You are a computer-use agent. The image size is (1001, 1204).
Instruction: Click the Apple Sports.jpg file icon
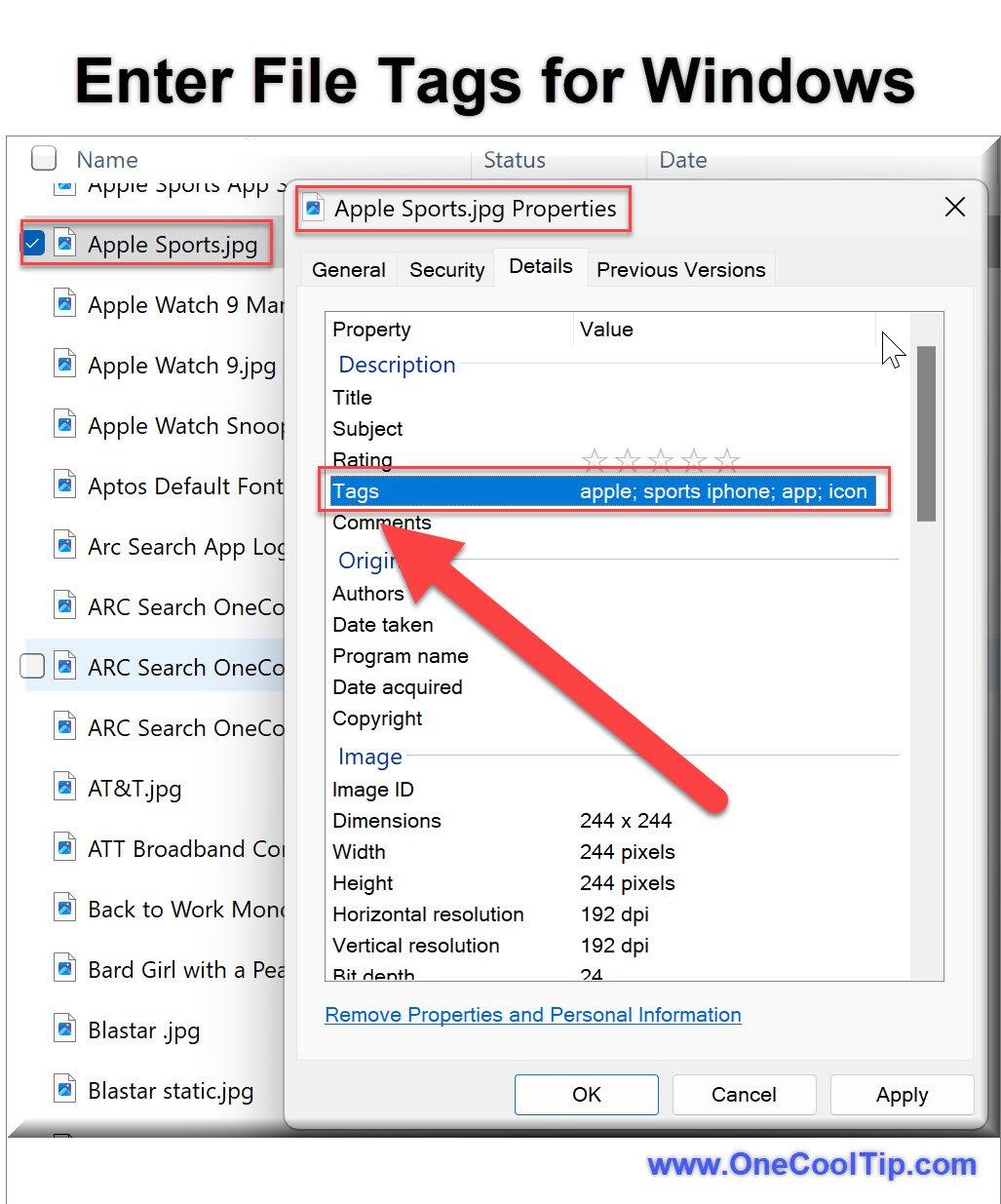64,243
